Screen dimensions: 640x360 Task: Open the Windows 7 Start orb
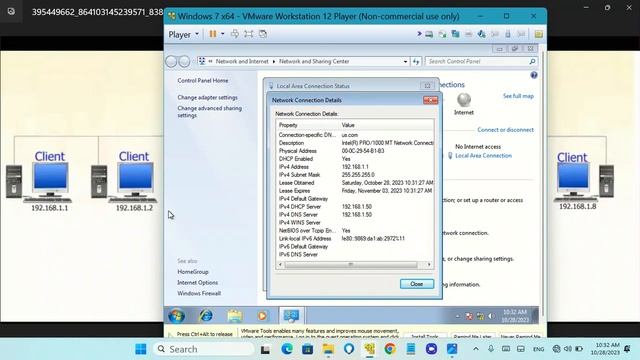(176, 316)
